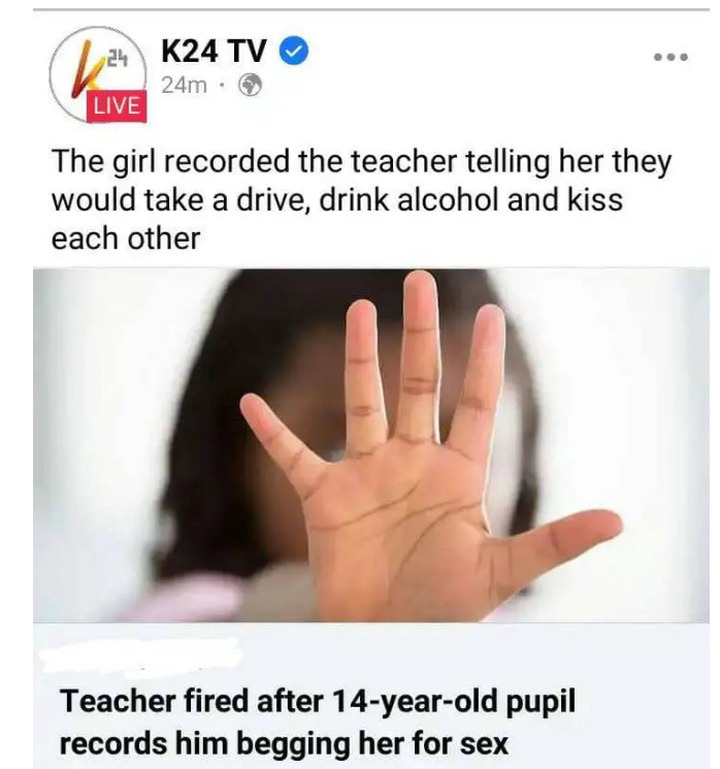Open the article image of raised hand
This screenshot has height=769, width=720.
[371, 445]
